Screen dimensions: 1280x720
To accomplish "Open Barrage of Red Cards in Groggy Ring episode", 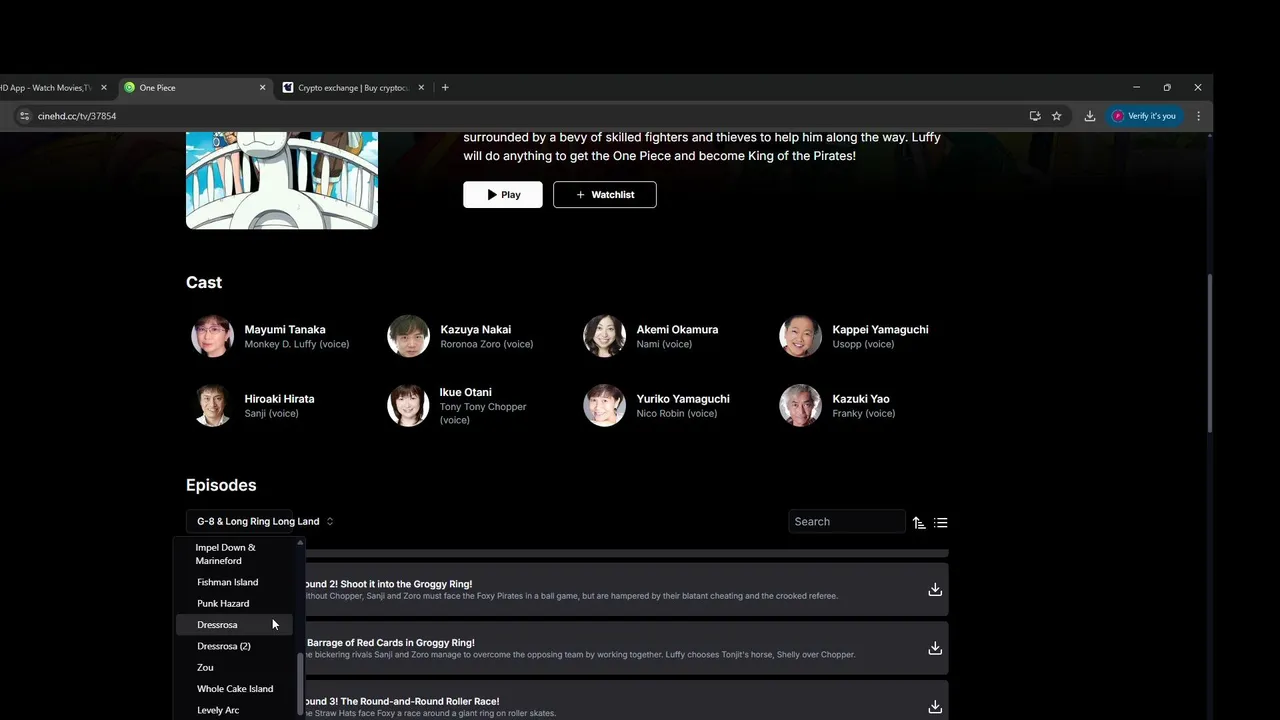I will pos(626,648).
